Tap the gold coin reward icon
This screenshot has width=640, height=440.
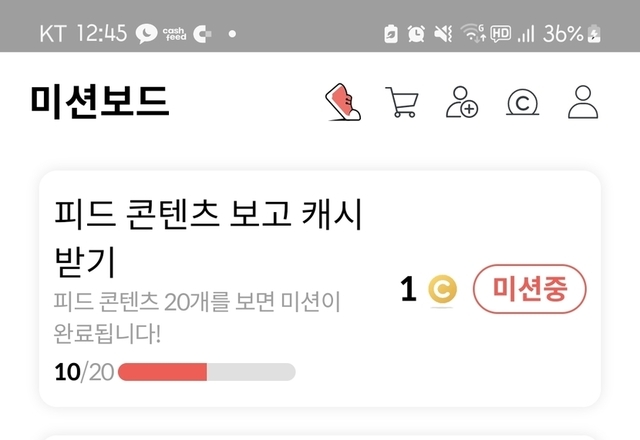442,290
